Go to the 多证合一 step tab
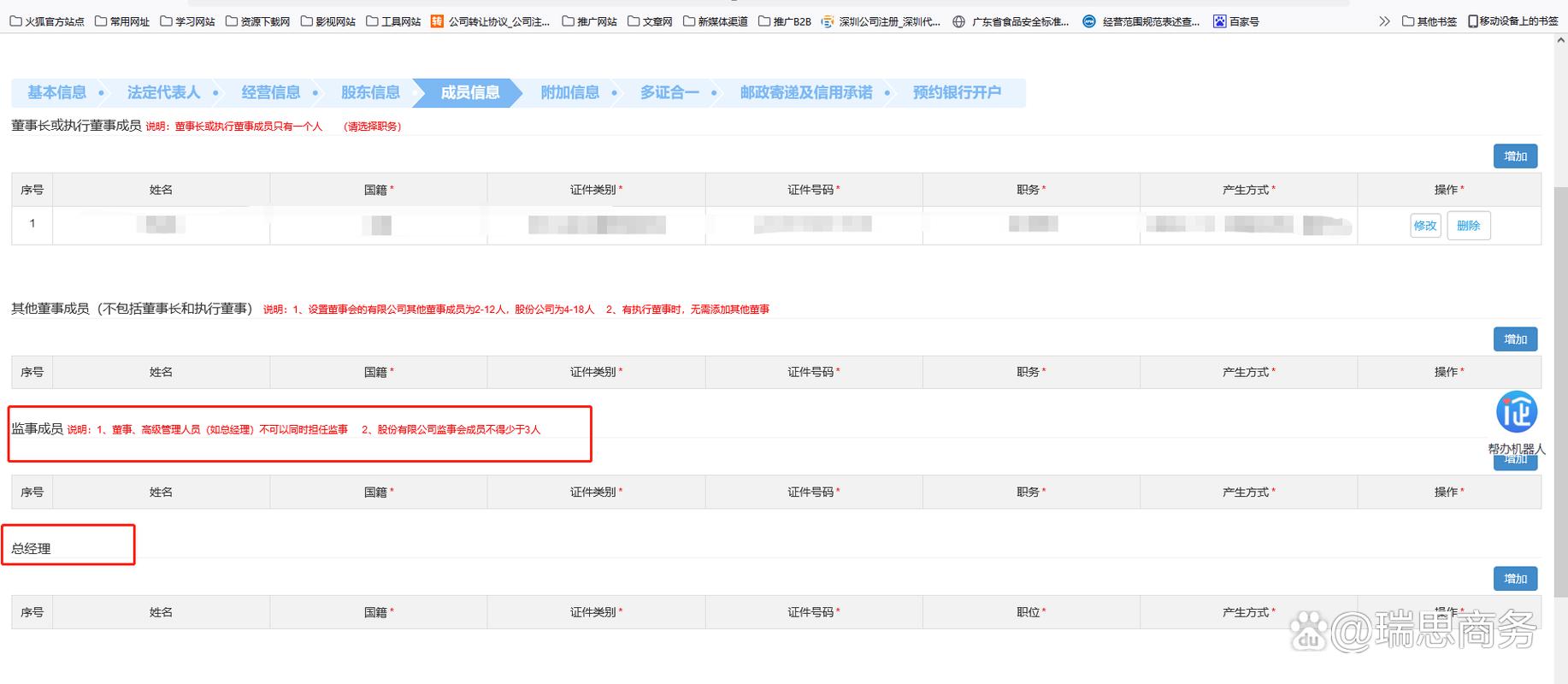The width and height of the screenshot is (1568, 684). click(x=669, y=92)
